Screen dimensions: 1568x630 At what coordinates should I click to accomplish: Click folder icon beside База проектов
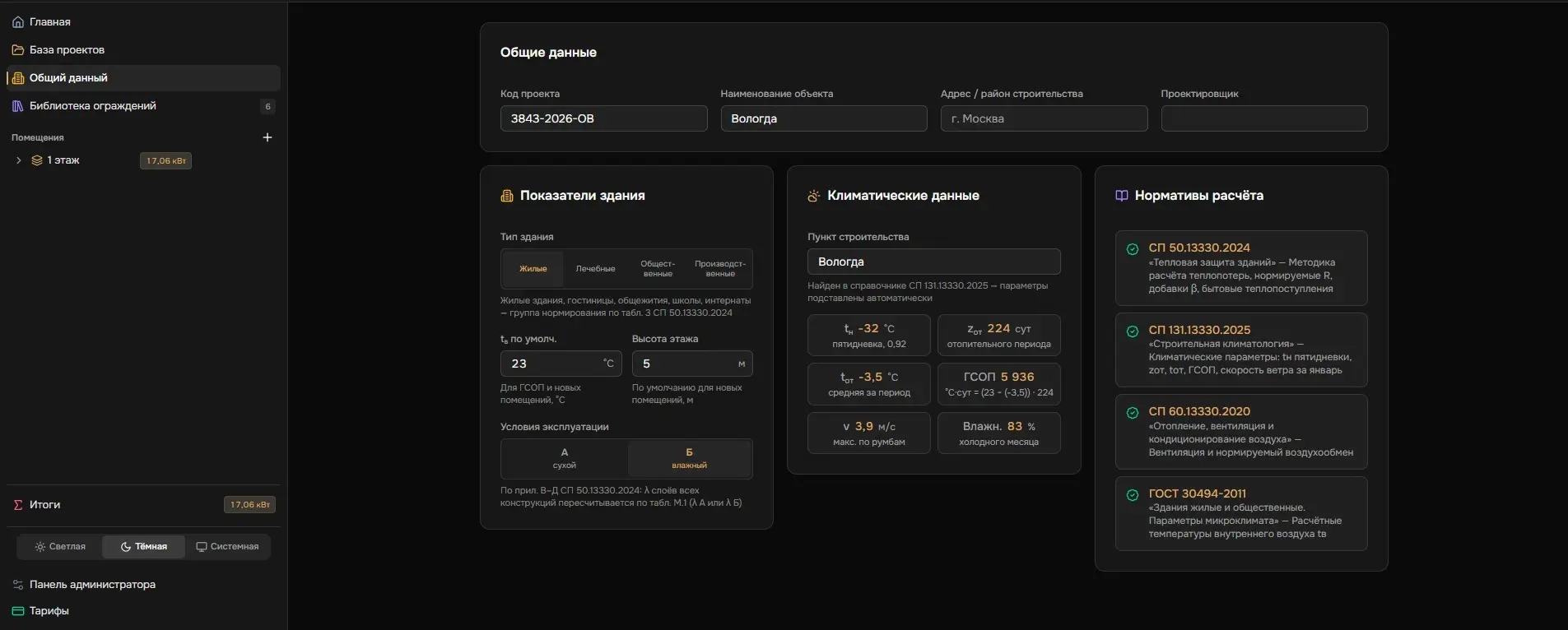pyautogui.click(x=18, y=50)
